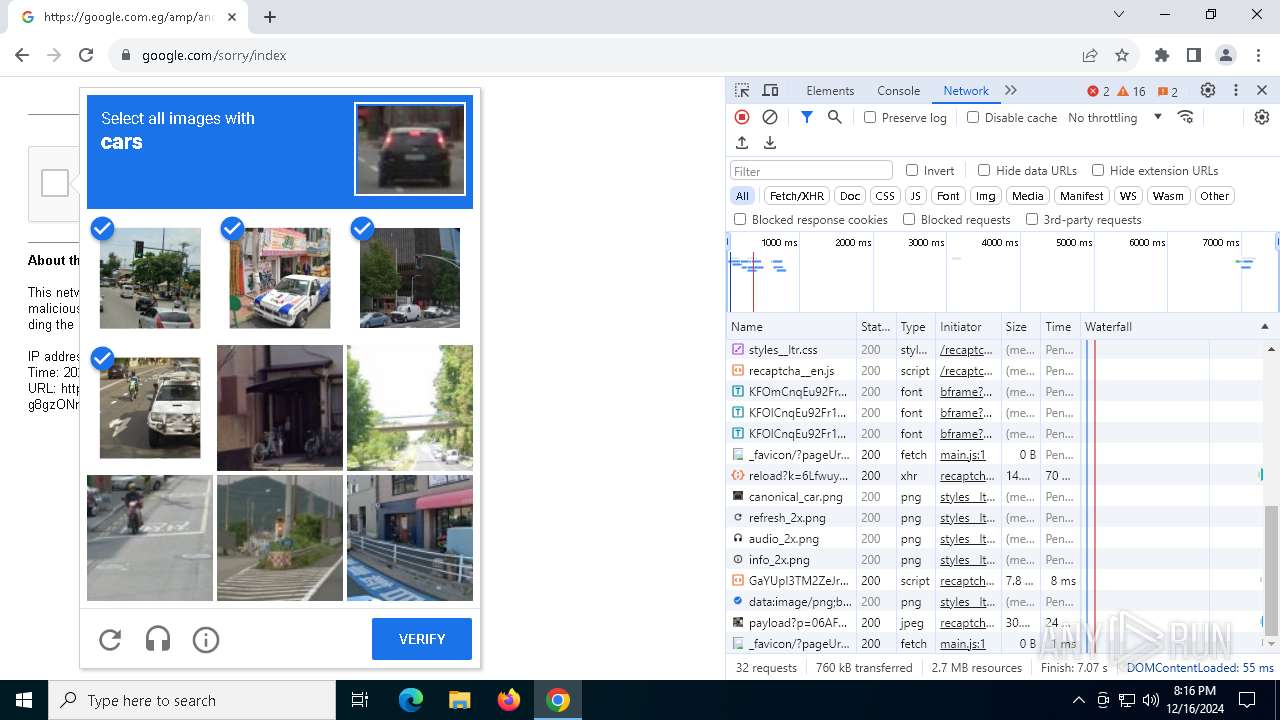Export HAR file with download arrow
The height and width of the screenshot is (720, 1280).
click(x=770, y=143)
